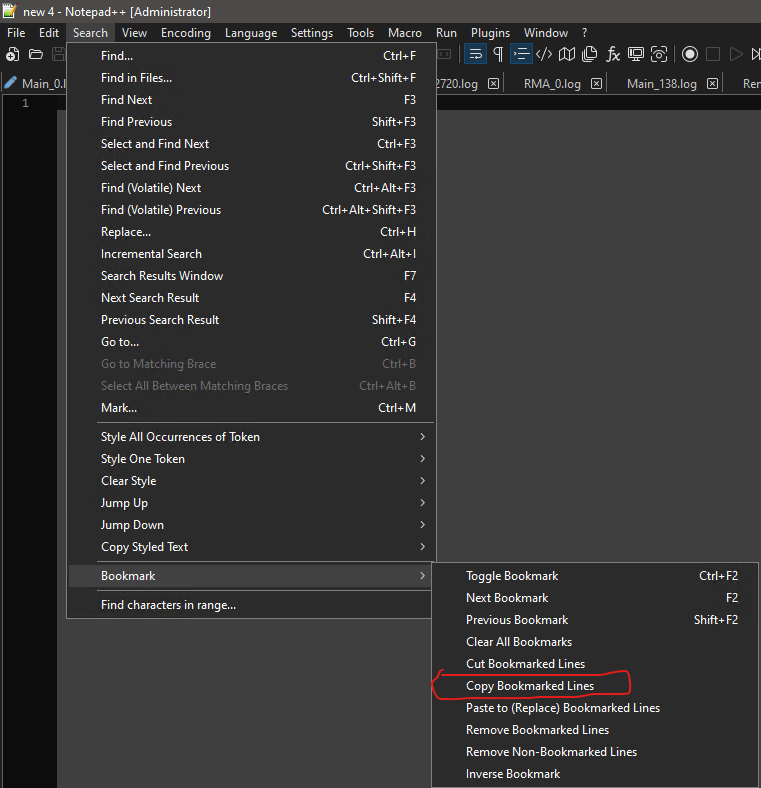
Task: Open the Window menu
Action: point(546,33)
